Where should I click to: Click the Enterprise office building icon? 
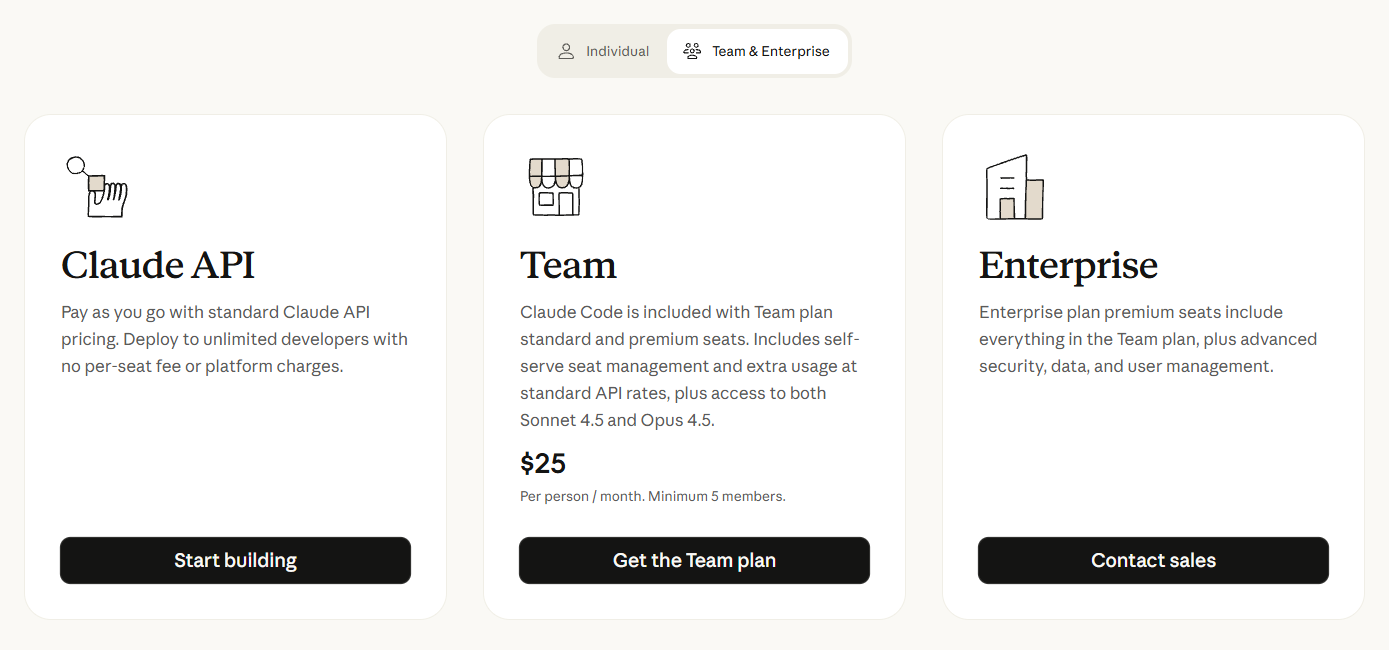[1014, 188]
